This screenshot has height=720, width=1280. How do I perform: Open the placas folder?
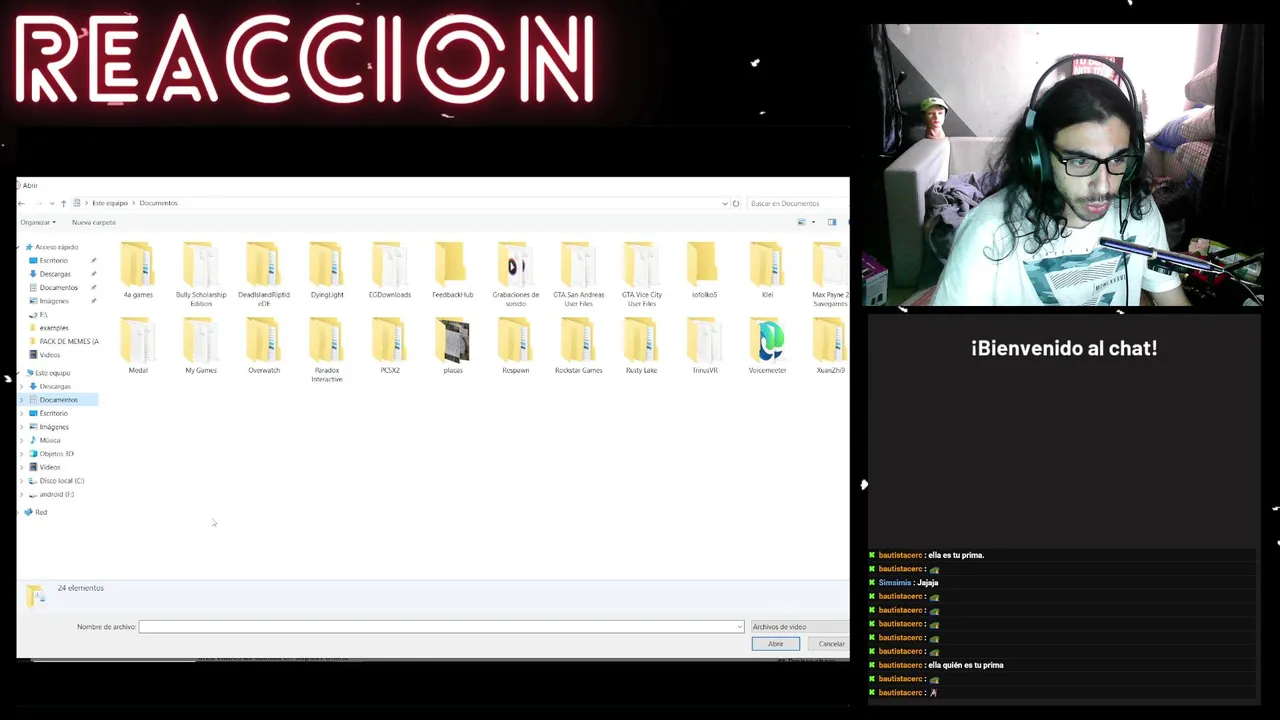pyautogui.click(x=453, y=346)
